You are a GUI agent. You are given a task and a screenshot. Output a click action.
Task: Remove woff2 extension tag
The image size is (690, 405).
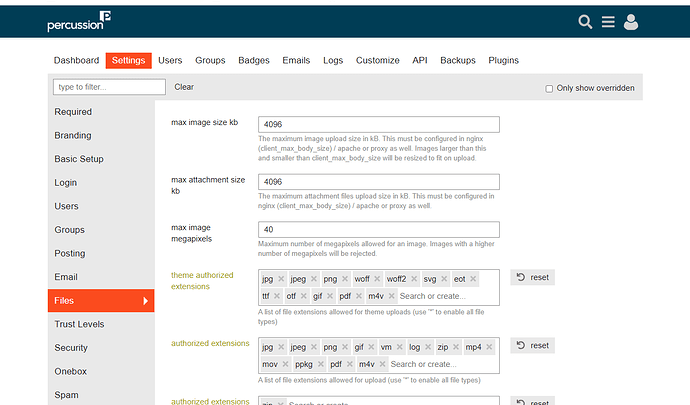[414, 279]
